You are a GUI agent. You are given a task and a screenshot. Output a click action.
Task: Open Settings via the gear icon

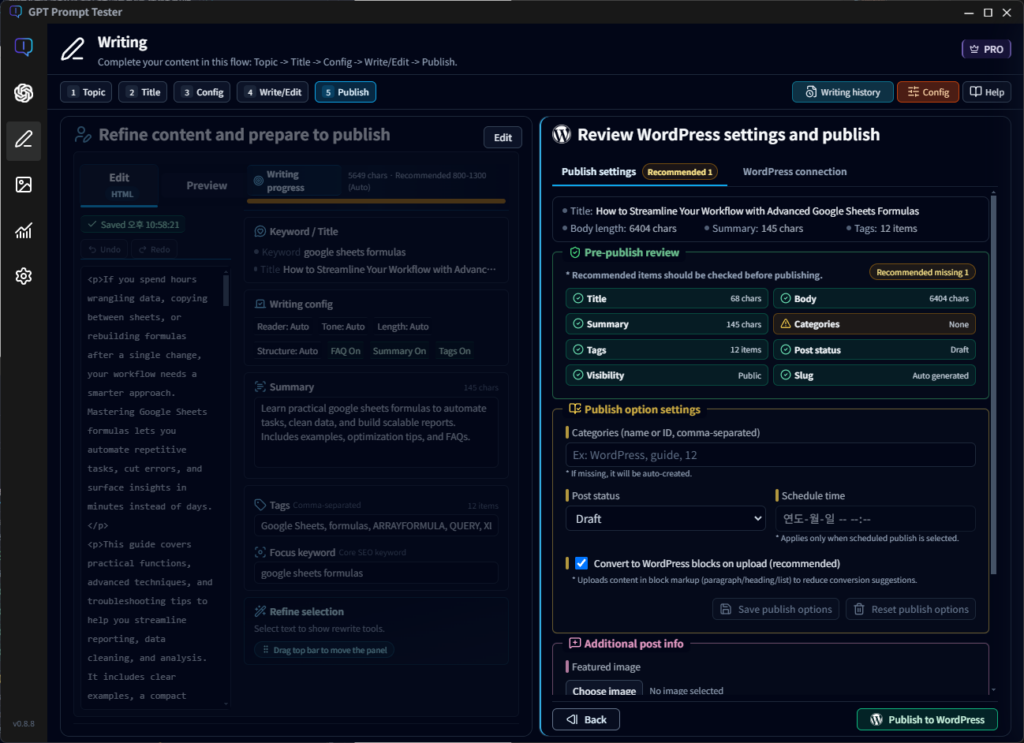(23, 276)
